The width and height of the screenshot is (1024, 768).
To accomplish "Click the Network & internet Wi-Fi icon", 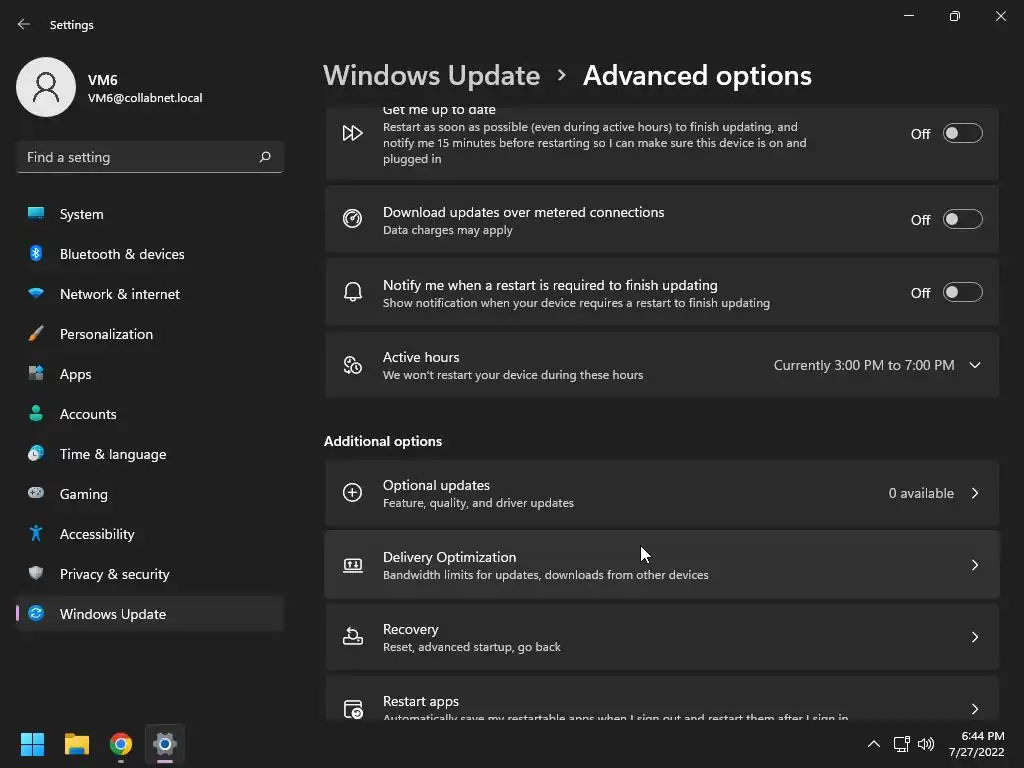I will [x=36, y=294].
